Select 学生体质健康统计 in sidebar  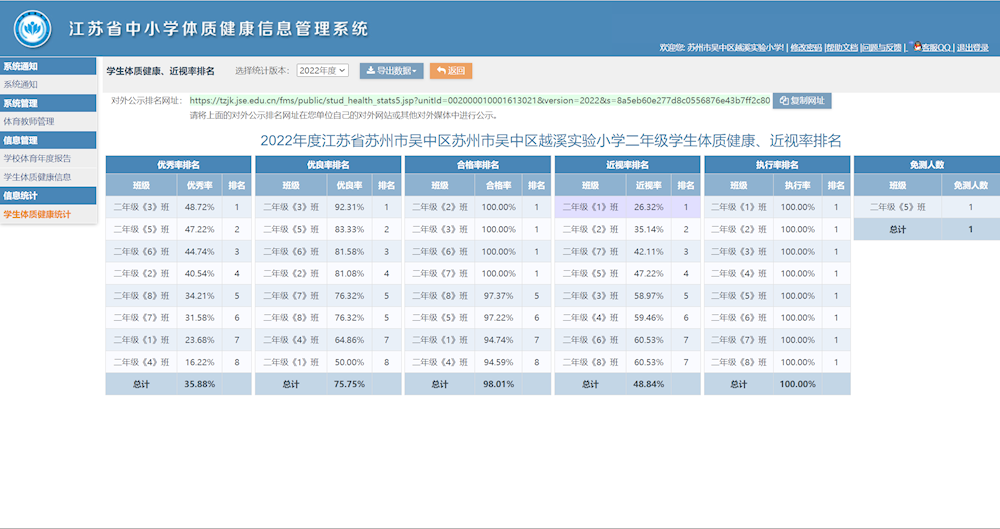coord(48,214)
